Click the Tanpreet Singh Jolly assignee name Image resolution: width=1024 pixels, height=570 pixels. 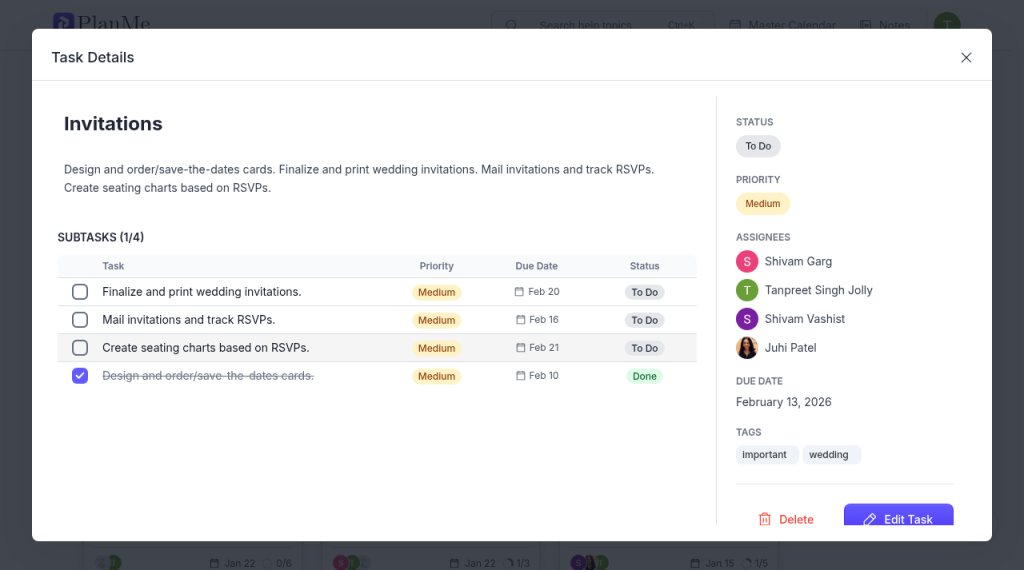coord(818,291)
